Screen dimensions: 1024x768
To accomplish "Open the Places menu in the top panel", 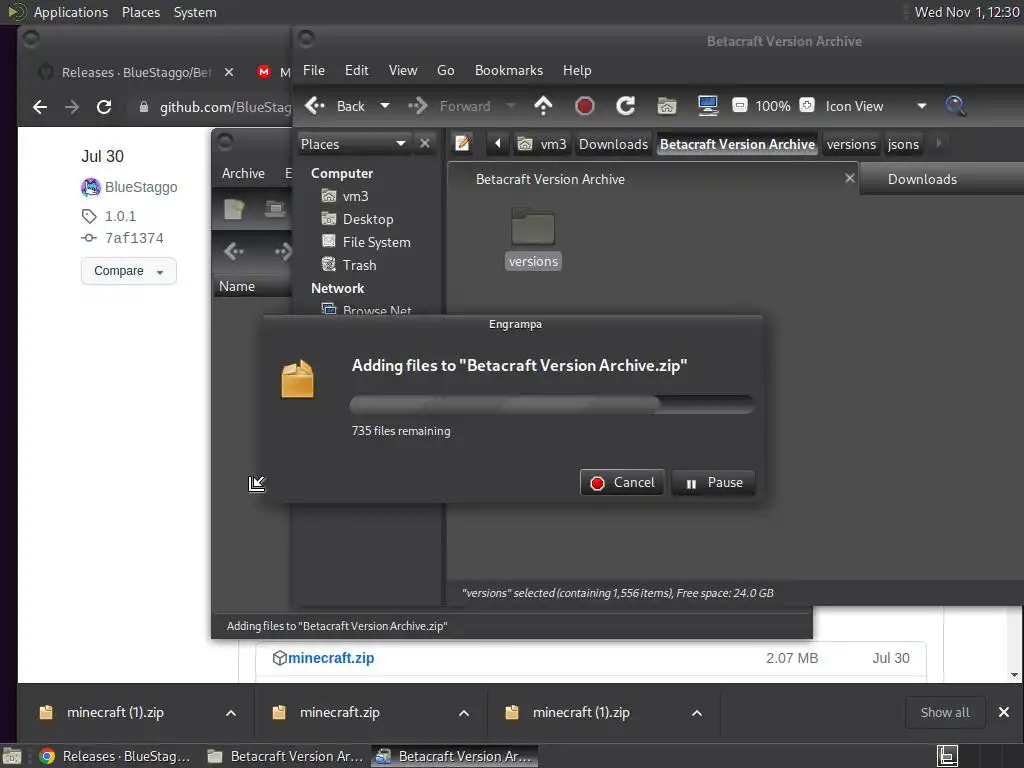I will pyautogui.click(x=140, y=12).
